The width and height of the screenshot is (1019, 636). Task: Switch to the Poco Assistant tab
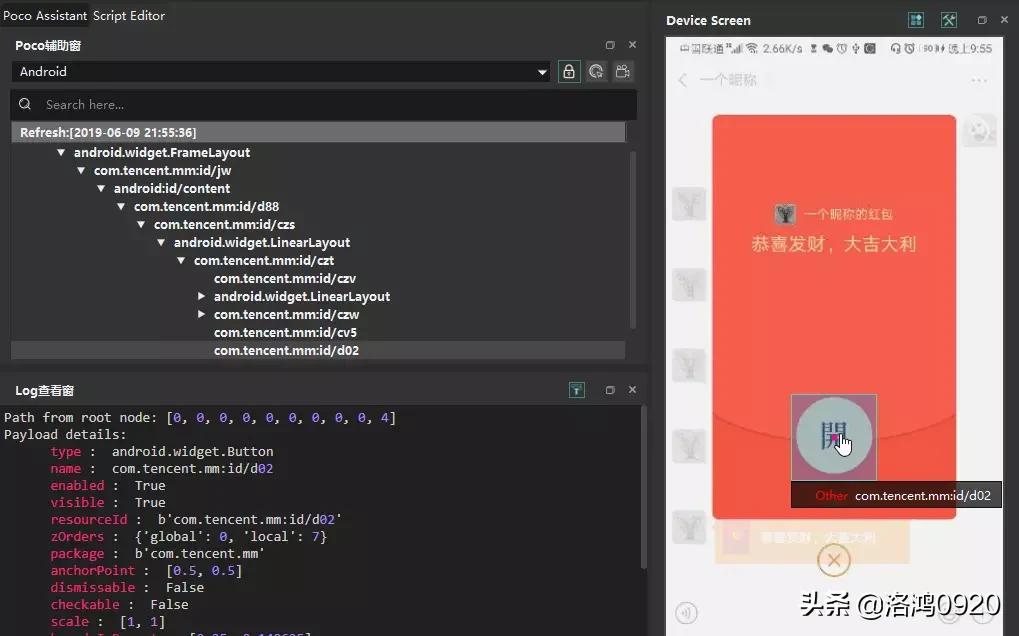coord(45,15)
